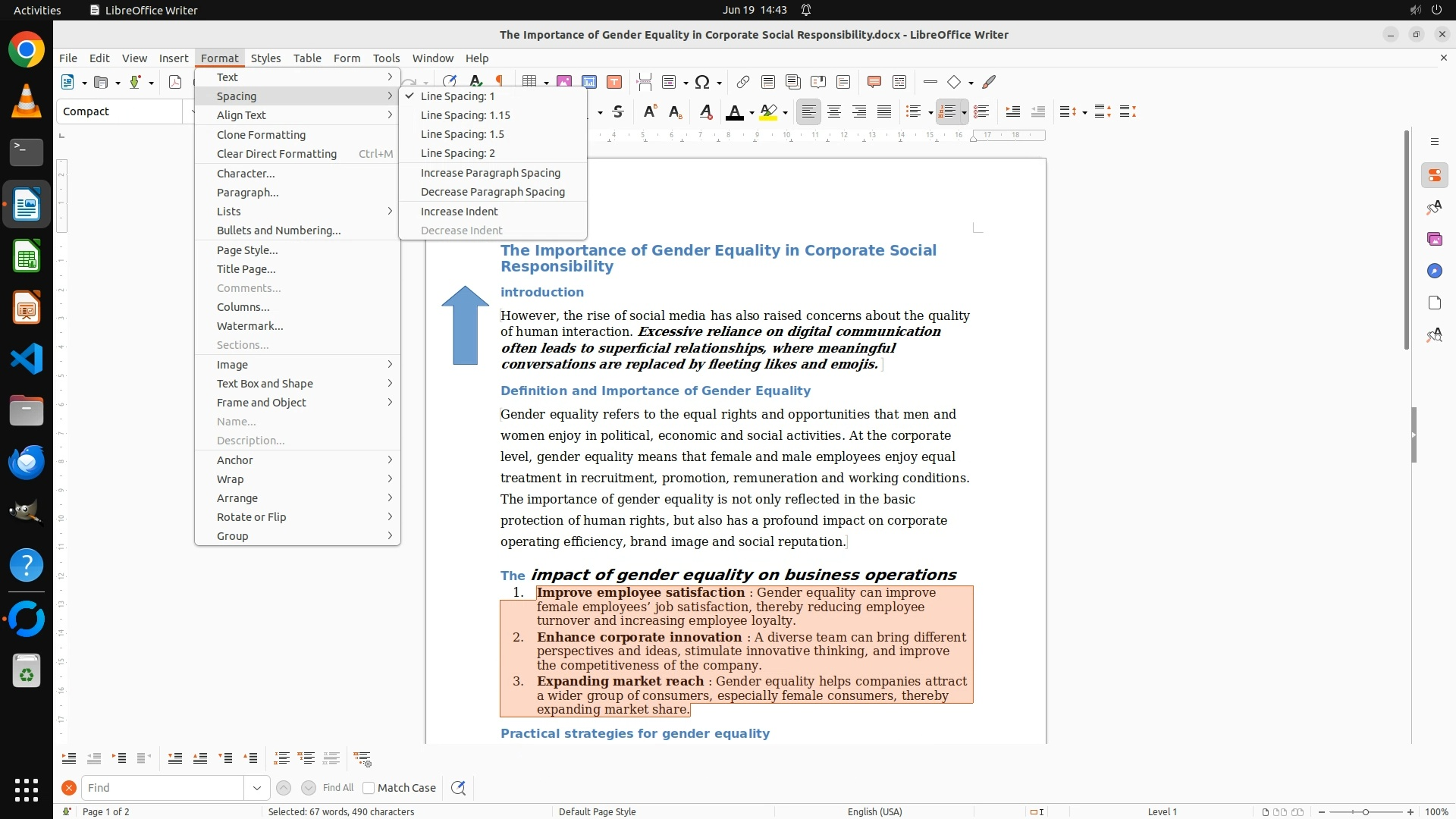This screenshot has height=819, width=1456.
Task: Click the Insert Comment icon in toolbar
Action: pyautogui.click(x=874, y=82)
